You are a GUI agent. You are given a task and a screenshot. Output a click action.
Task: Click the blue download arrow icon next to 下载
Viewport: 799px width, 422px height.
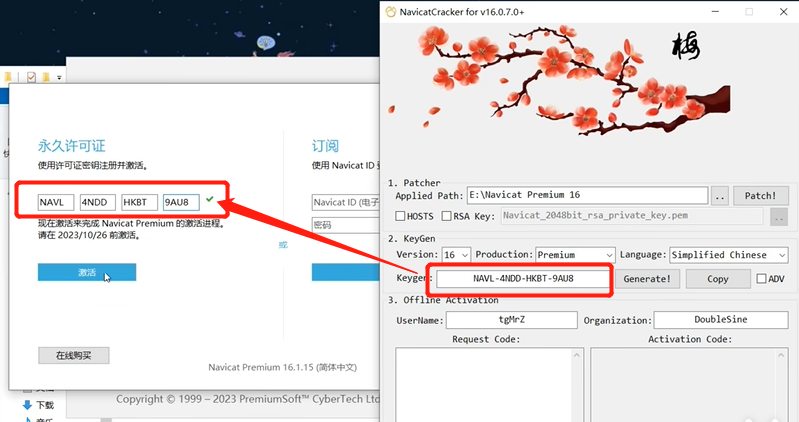(x=28, y=405)
